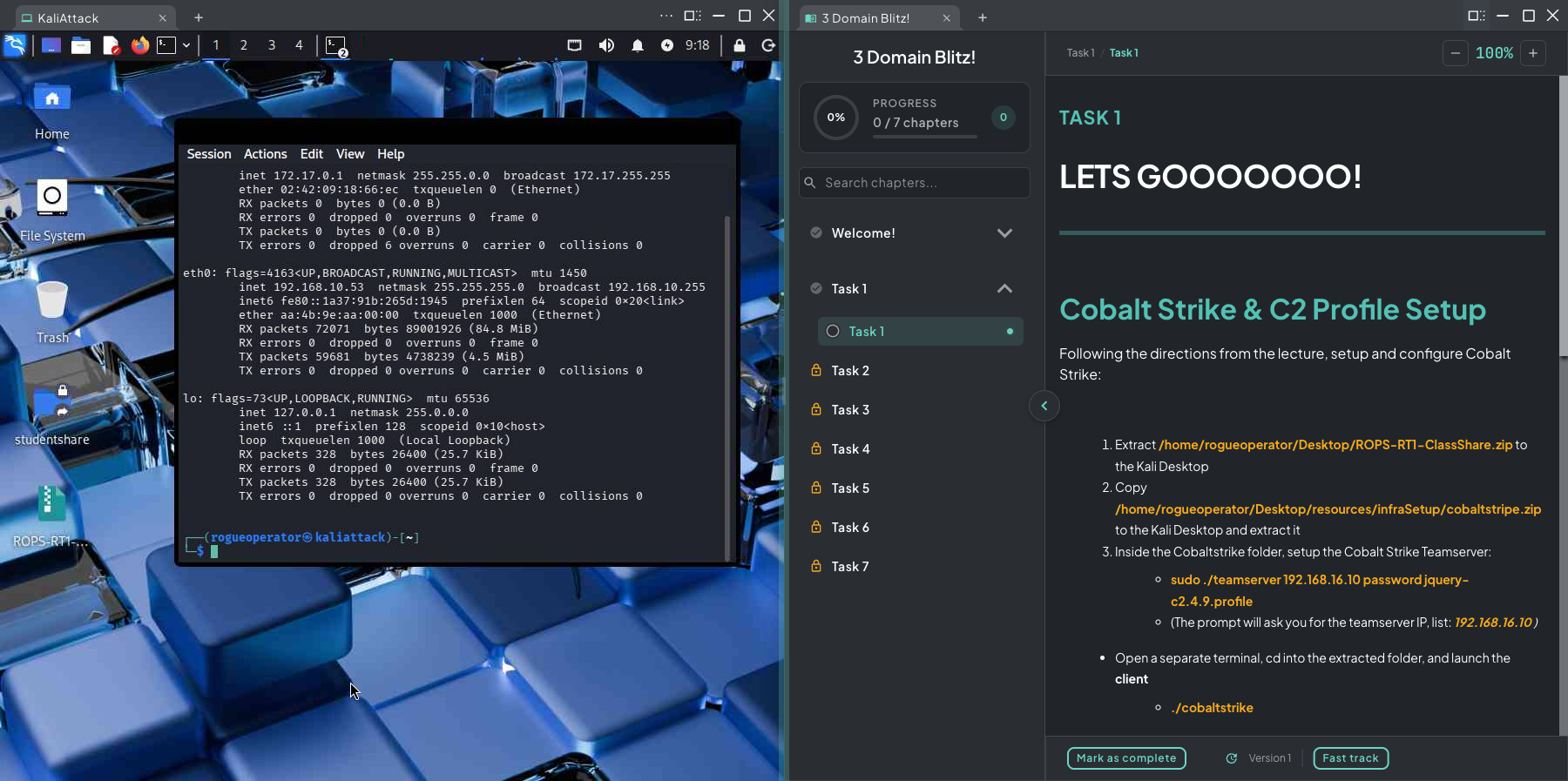Click the 100% zoom level

(x=1494, y=53)
